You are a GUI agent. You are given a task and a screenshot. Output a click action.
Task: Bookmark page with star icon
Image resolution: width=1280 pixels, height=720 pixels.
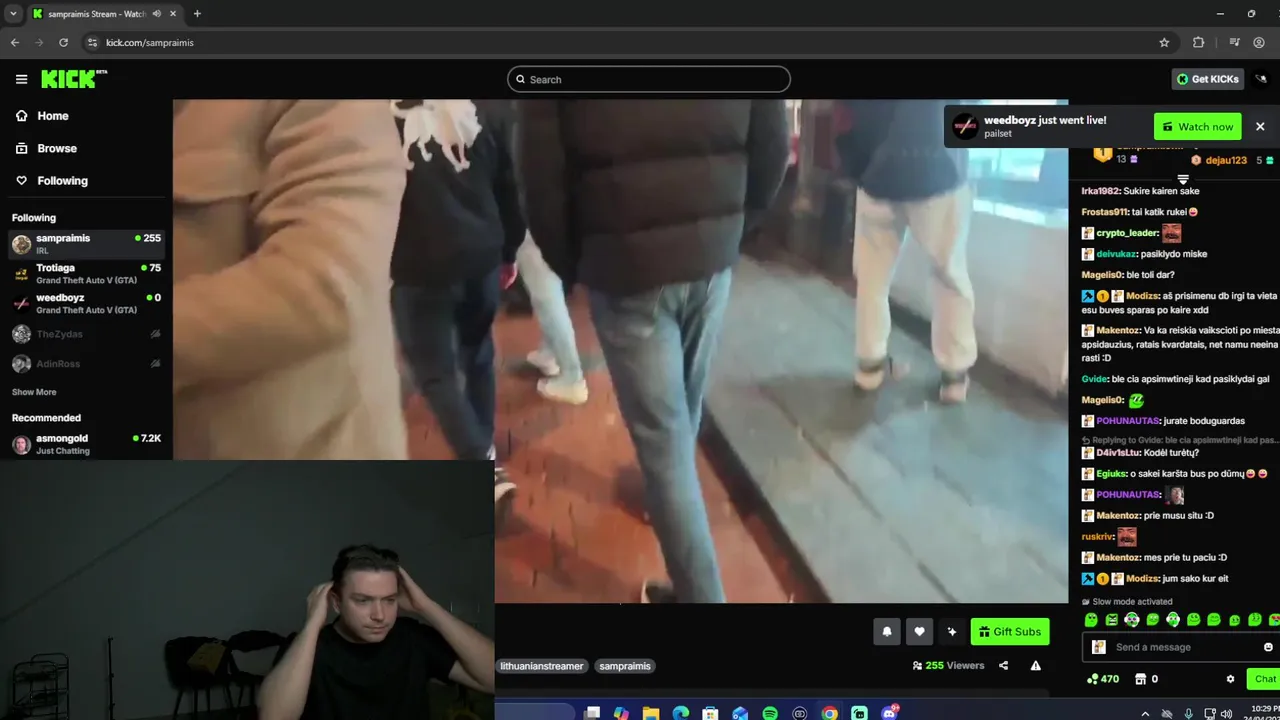(1164, 42)
